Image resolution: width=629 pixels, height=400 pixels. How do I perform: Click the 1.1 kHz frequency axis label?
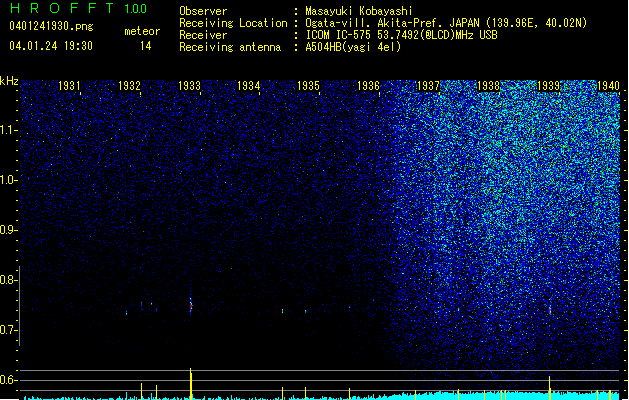[8, 130]
